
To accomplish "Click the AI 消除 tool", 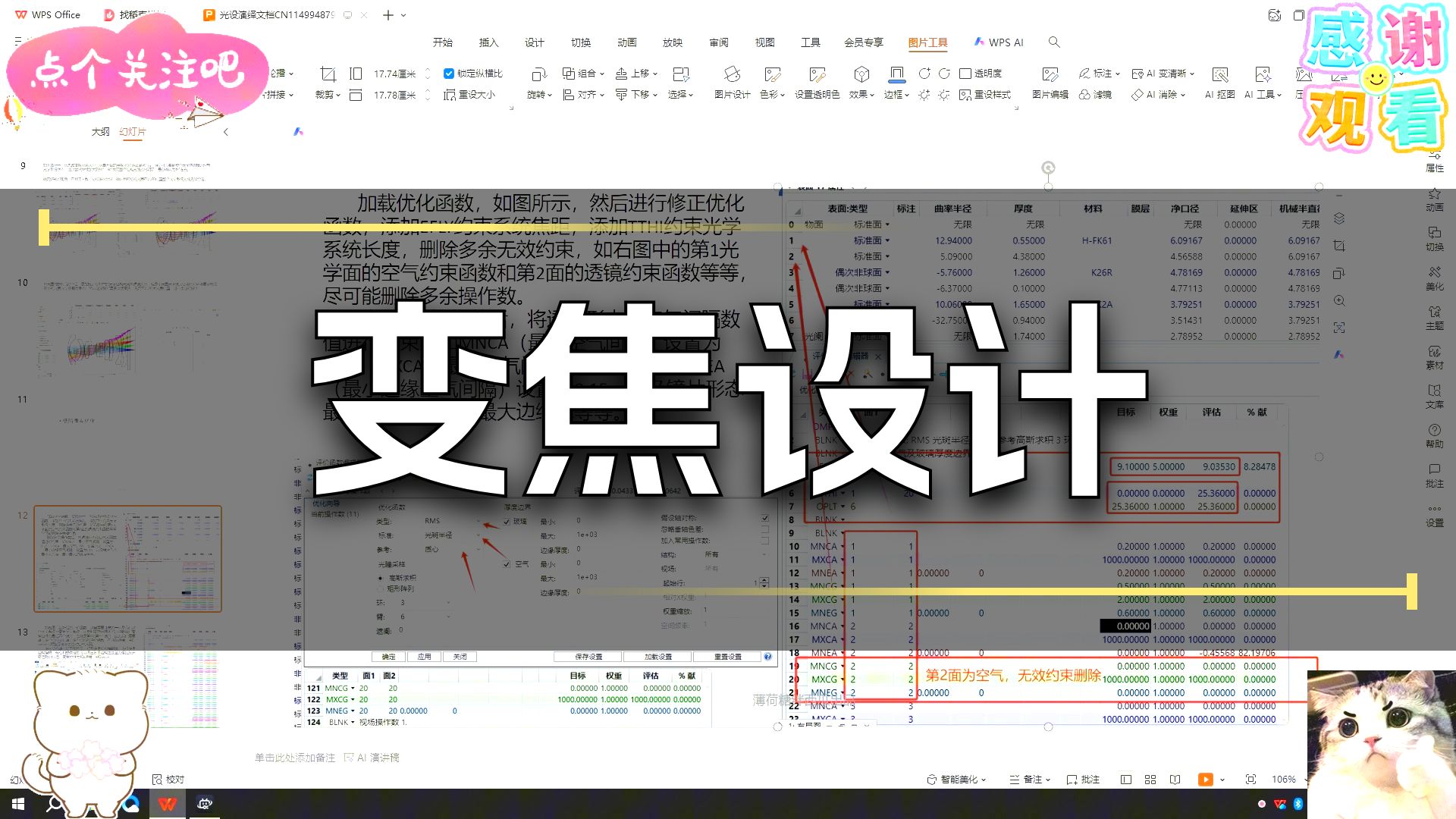I will [x=1158, y=94].
